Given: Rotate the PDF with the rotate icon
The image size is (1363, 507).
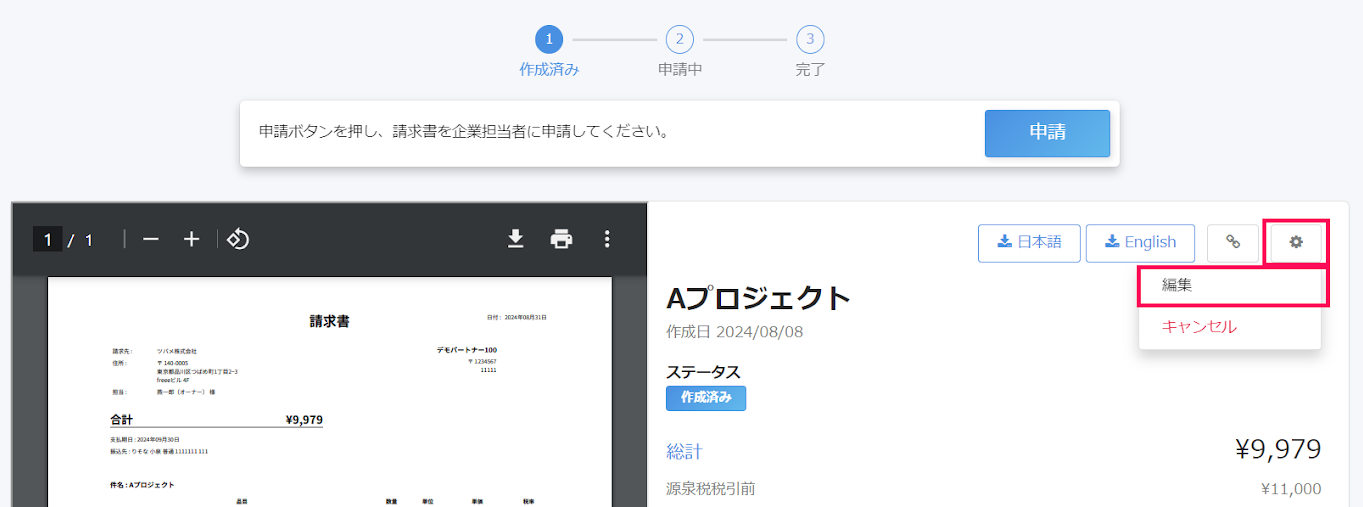Looking at the screenshot, I should tap(238, 239).
